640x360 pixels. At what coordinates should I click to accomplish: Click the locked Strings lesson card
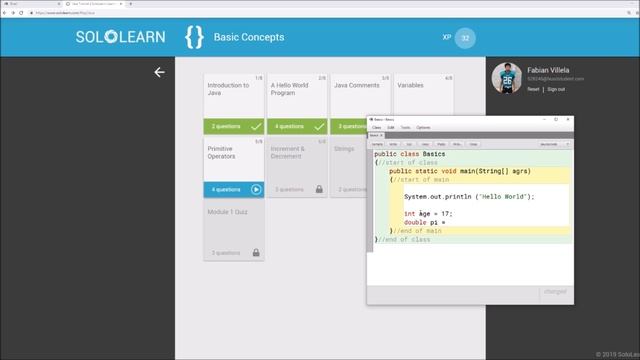point(349,167)
